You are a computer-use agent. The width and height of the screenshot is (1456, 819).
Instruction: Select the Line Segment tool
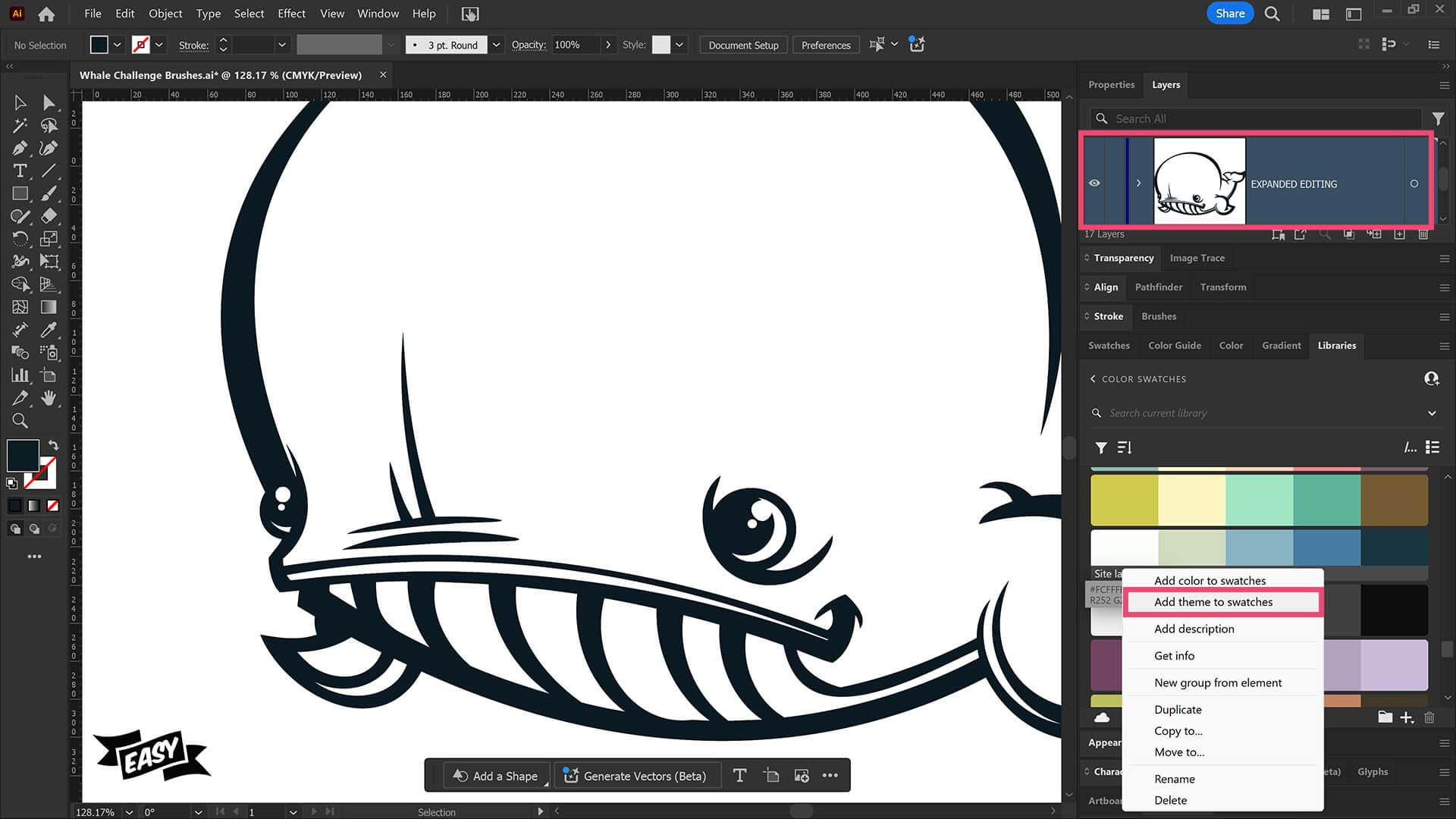(49, 171)
